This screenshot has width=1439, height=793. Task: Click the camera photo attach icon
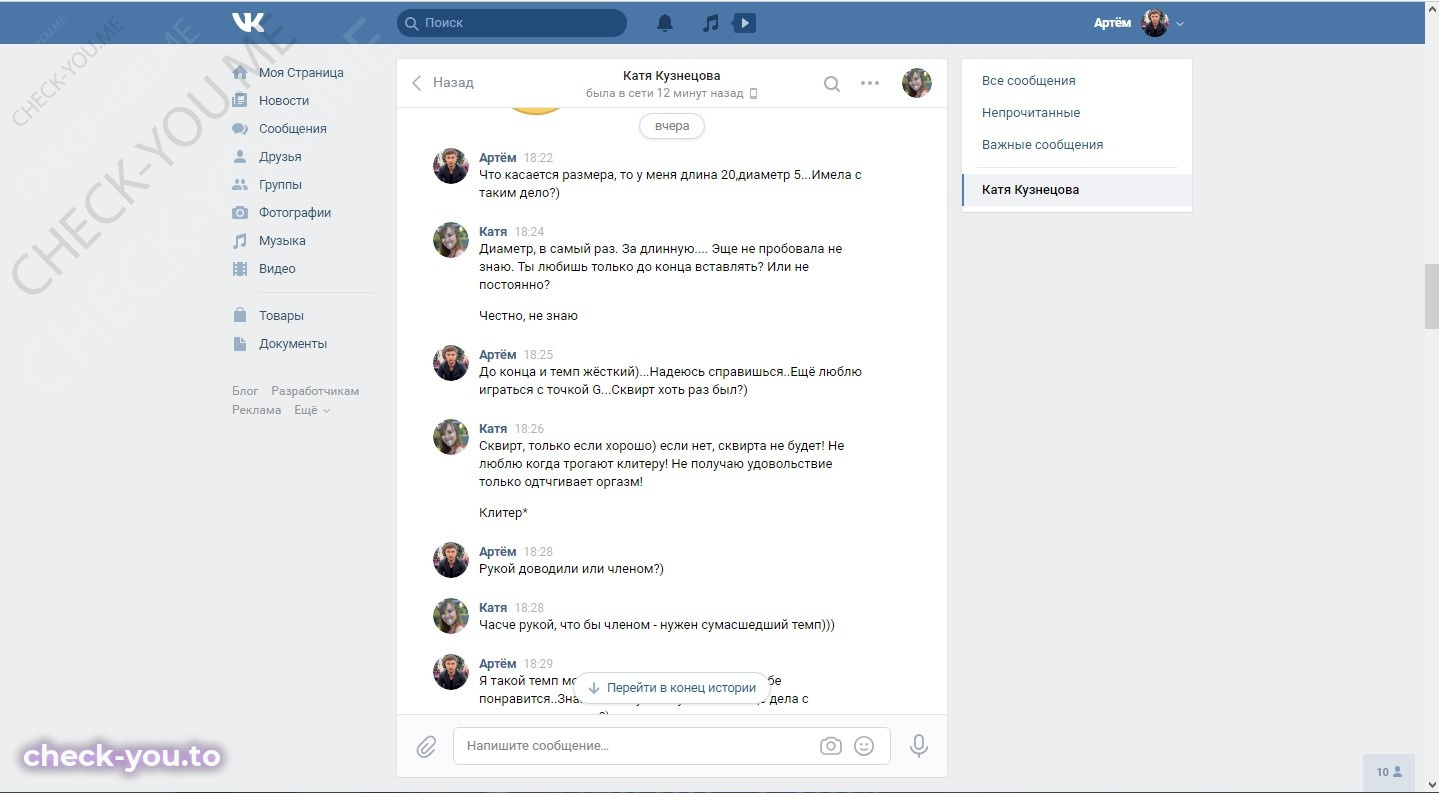coord(830,746)
